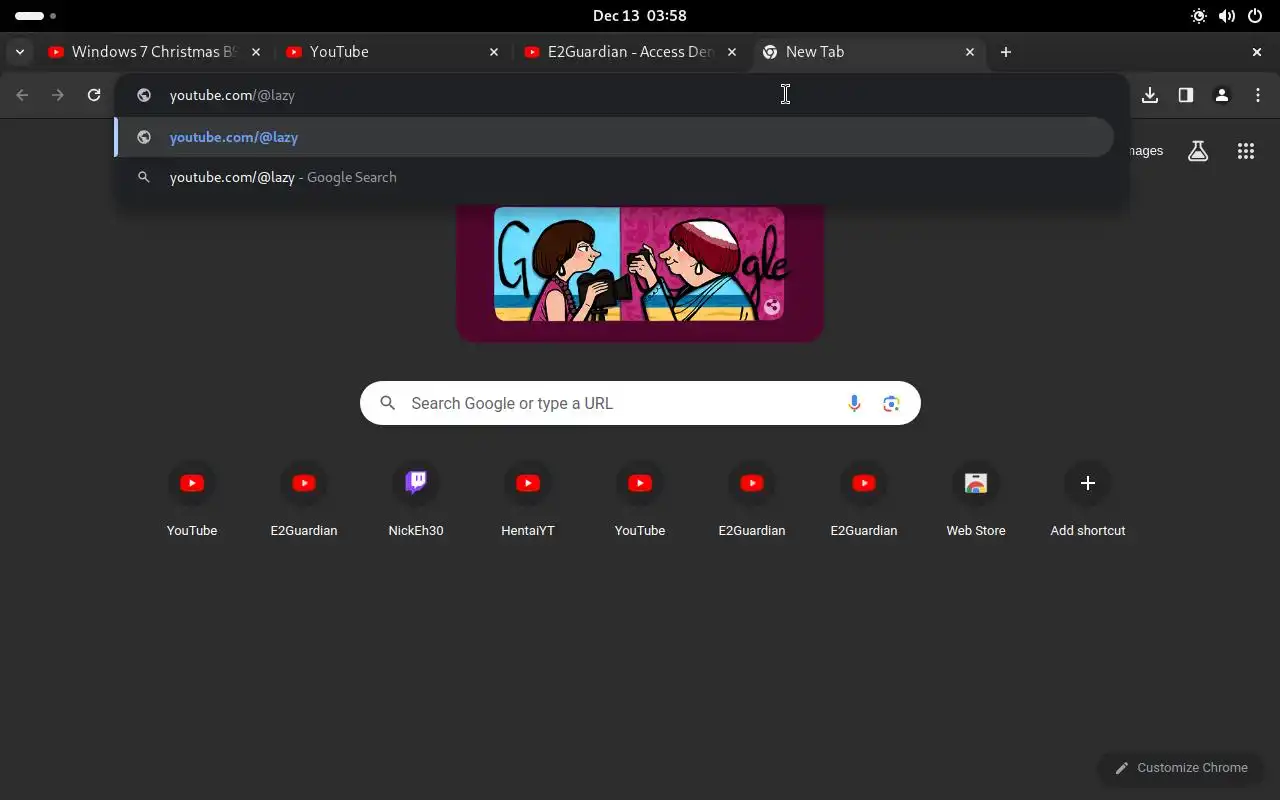Viewport: 1280px width, 800px height.
Task: Close the Windows 7 Christmas tab
Action: 256,52
